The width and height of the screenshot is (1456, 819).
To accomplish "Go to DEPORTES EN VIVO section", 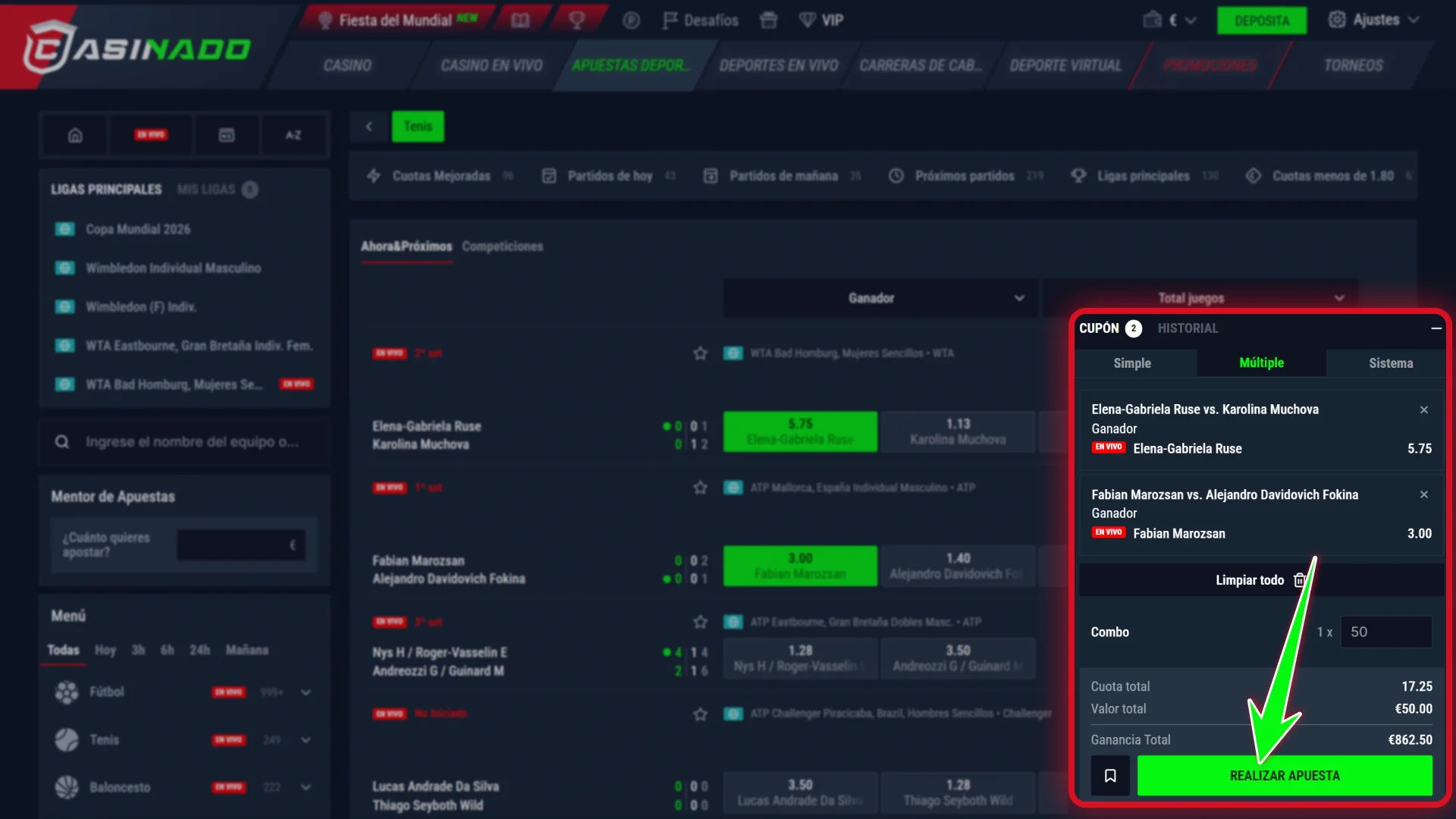I will coord(778,65).
